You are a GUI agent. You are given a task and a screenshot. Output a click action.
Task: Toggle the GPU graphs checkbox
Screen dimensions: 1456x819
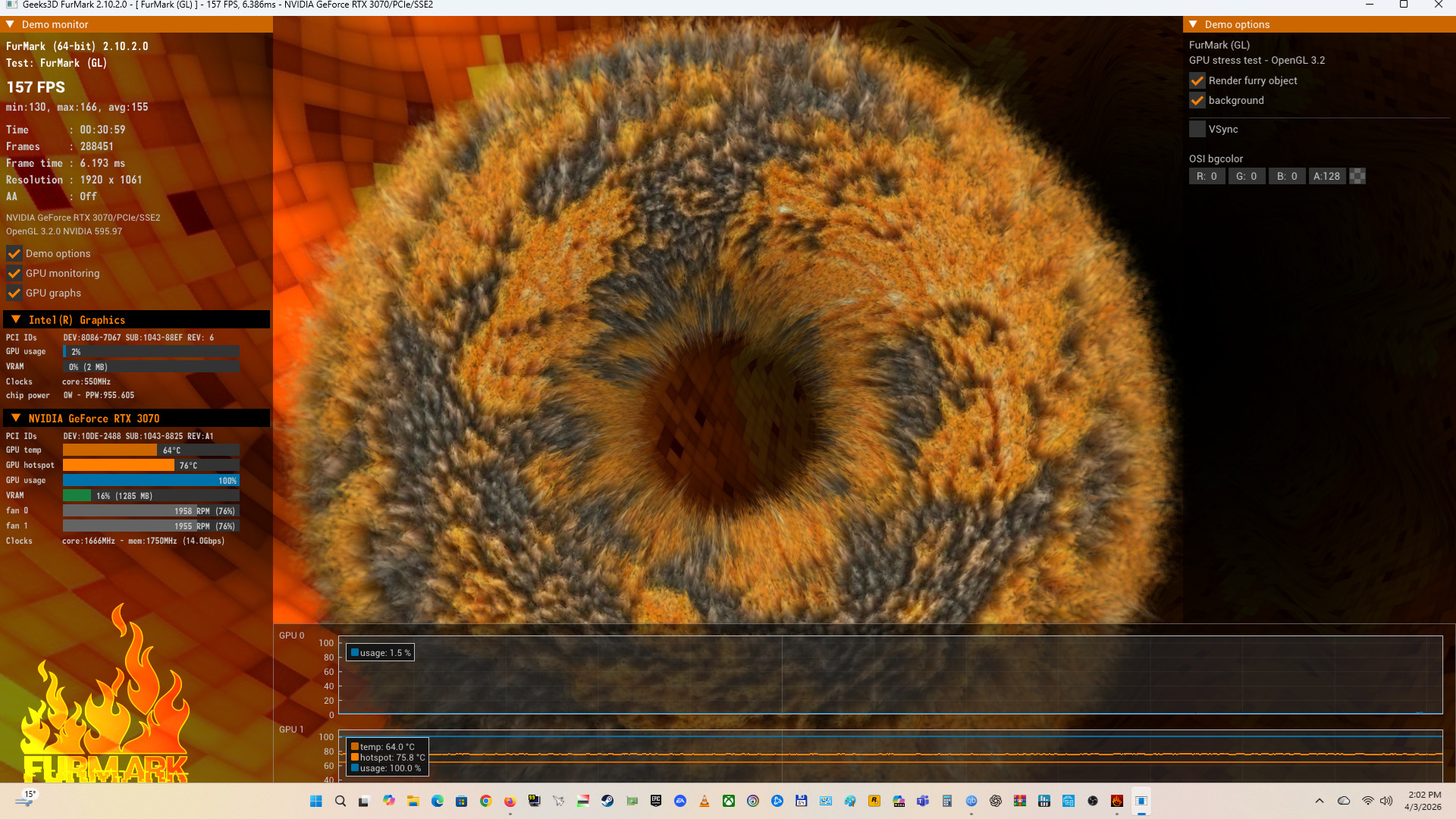pyautogui.click(x=14, y=293)
